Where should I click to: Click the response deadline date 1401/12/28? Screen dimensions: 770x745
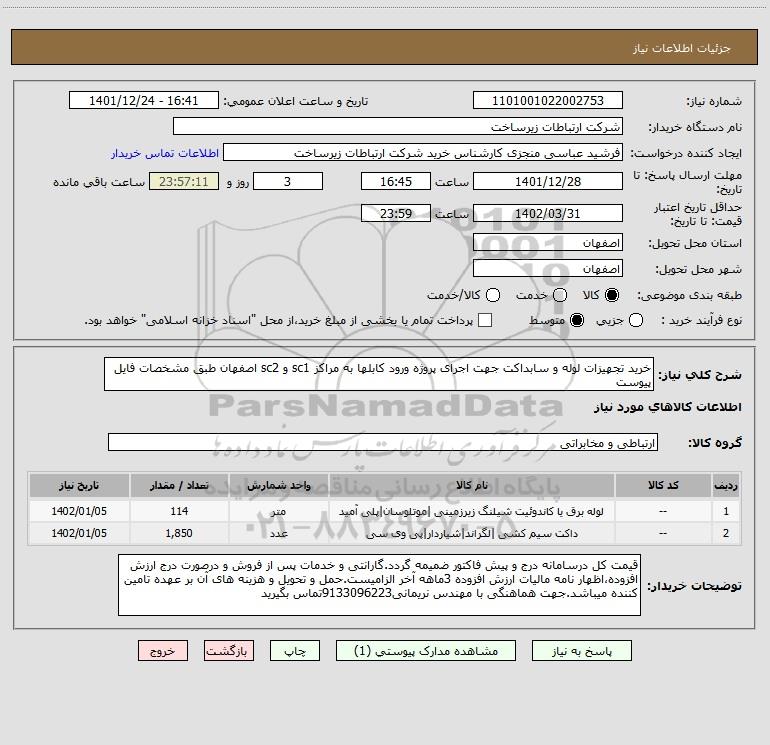(x=548, y=181)
